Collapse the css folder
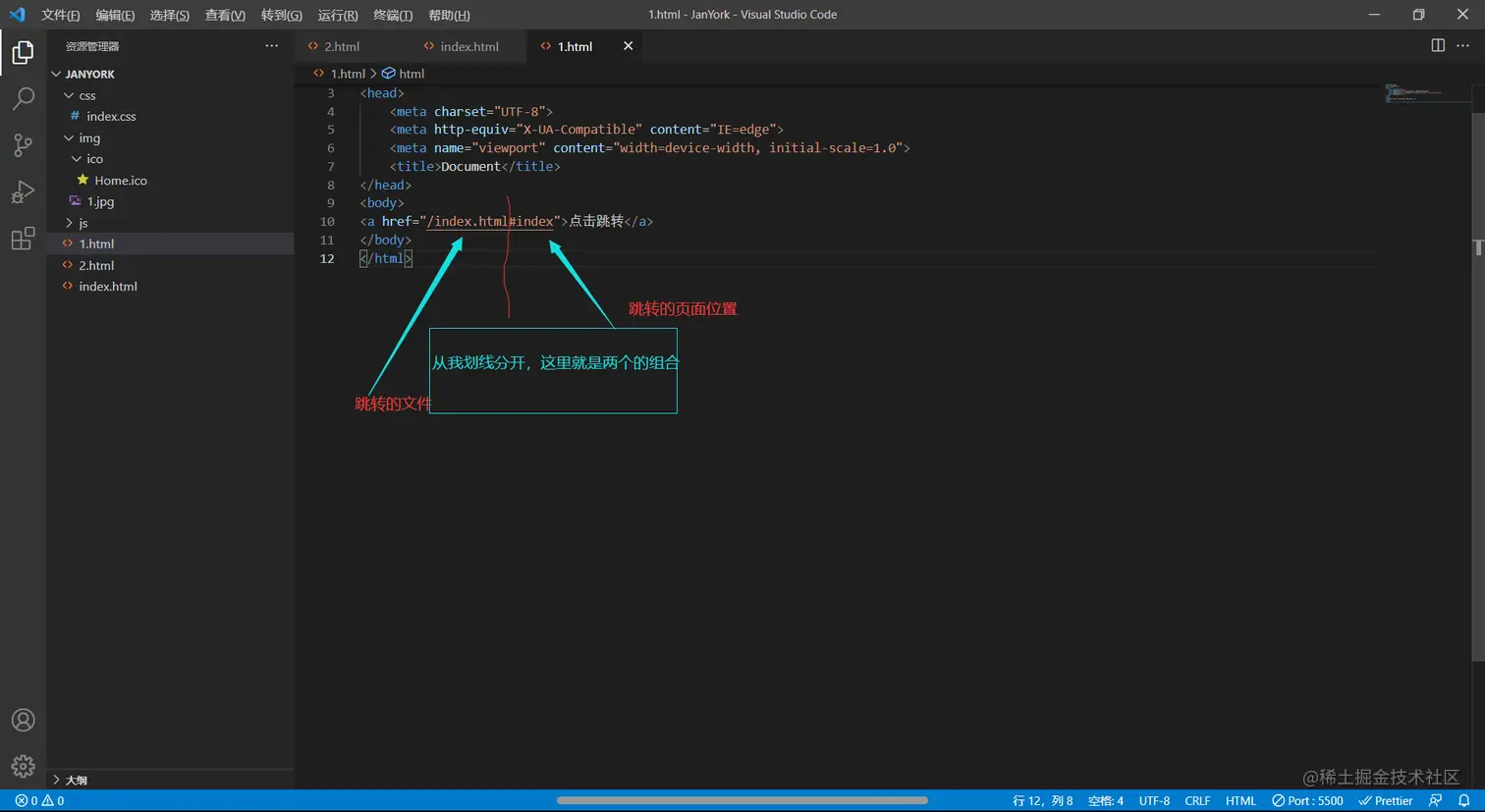This screenshot has height=812, width=1485. point(170,95)
